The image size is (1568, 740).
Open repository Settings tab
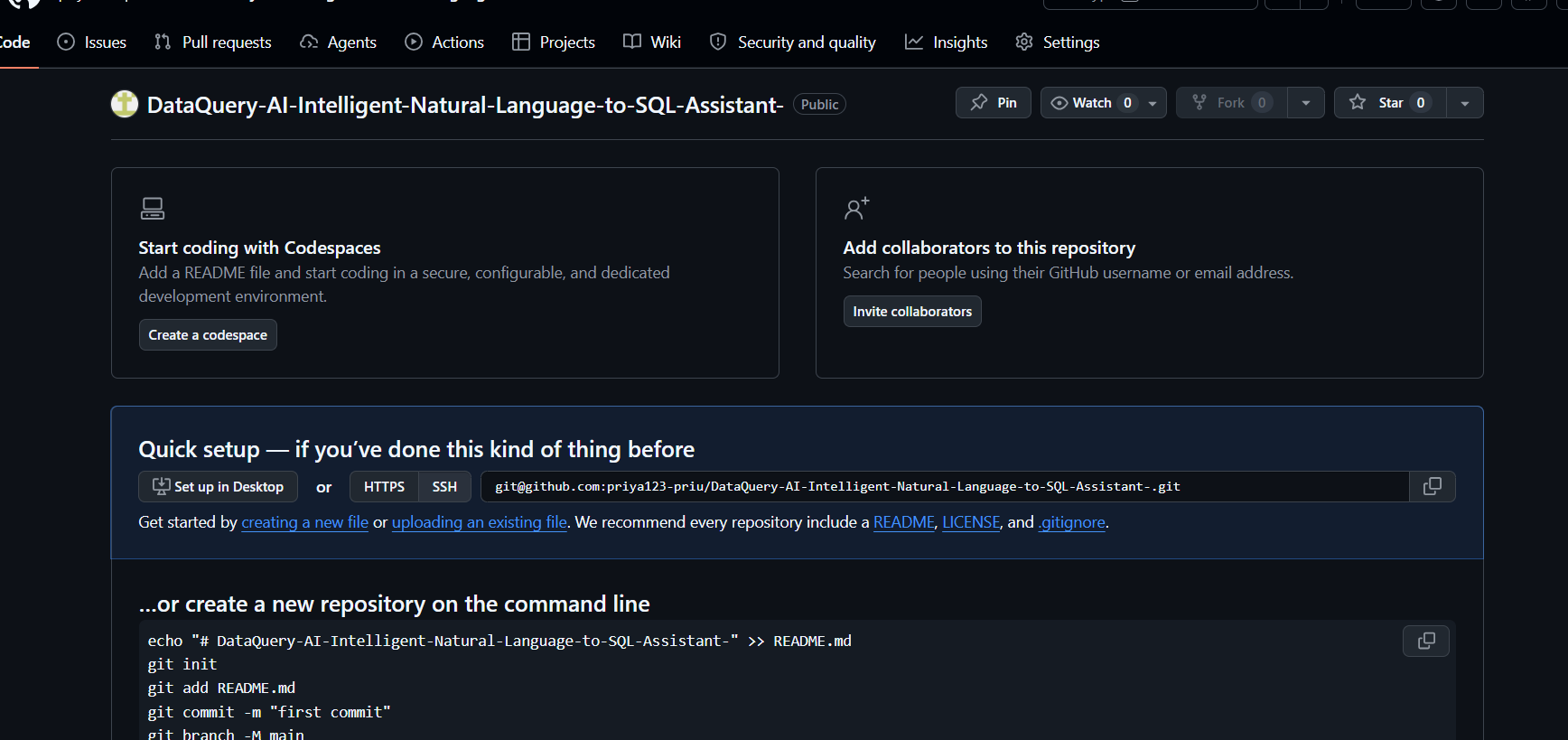pos(1058,42)
